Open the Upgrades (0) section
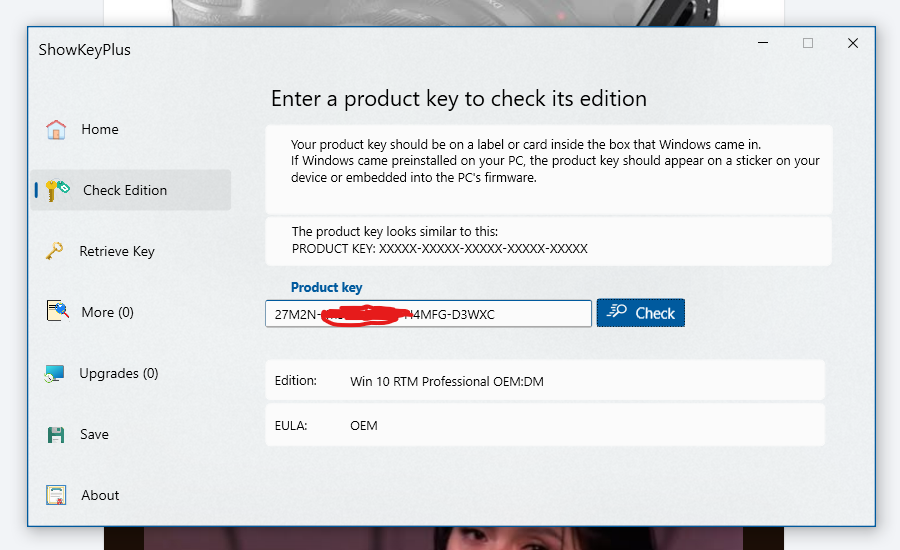Screen dimensions: 900x550 click(131, 373)
